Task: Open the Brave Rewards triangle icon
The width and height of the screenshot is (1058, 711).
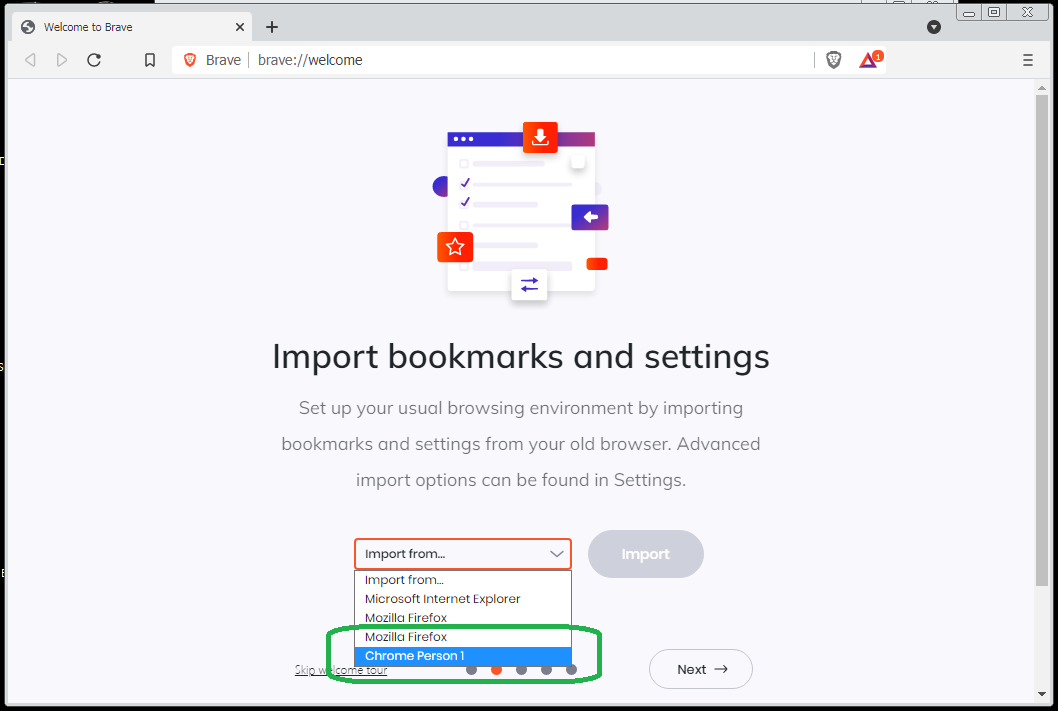Action: [870, 60]
